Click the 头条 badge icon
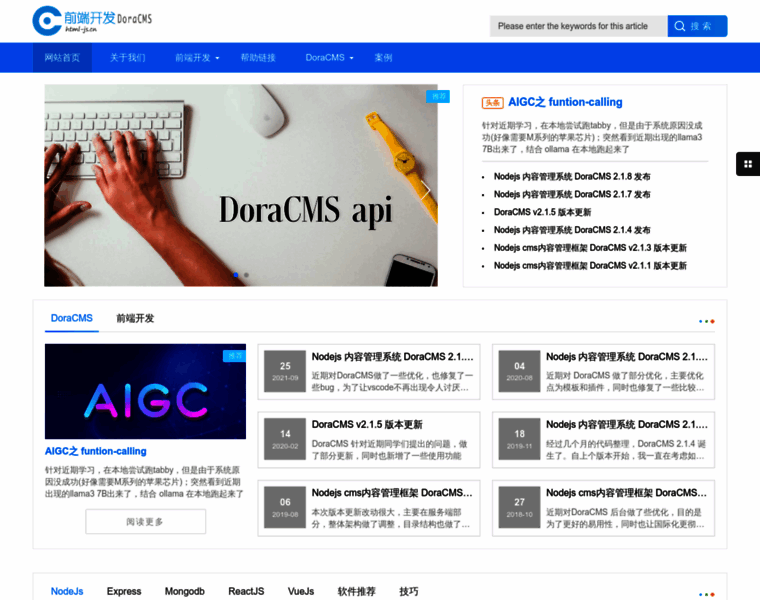 492,103
